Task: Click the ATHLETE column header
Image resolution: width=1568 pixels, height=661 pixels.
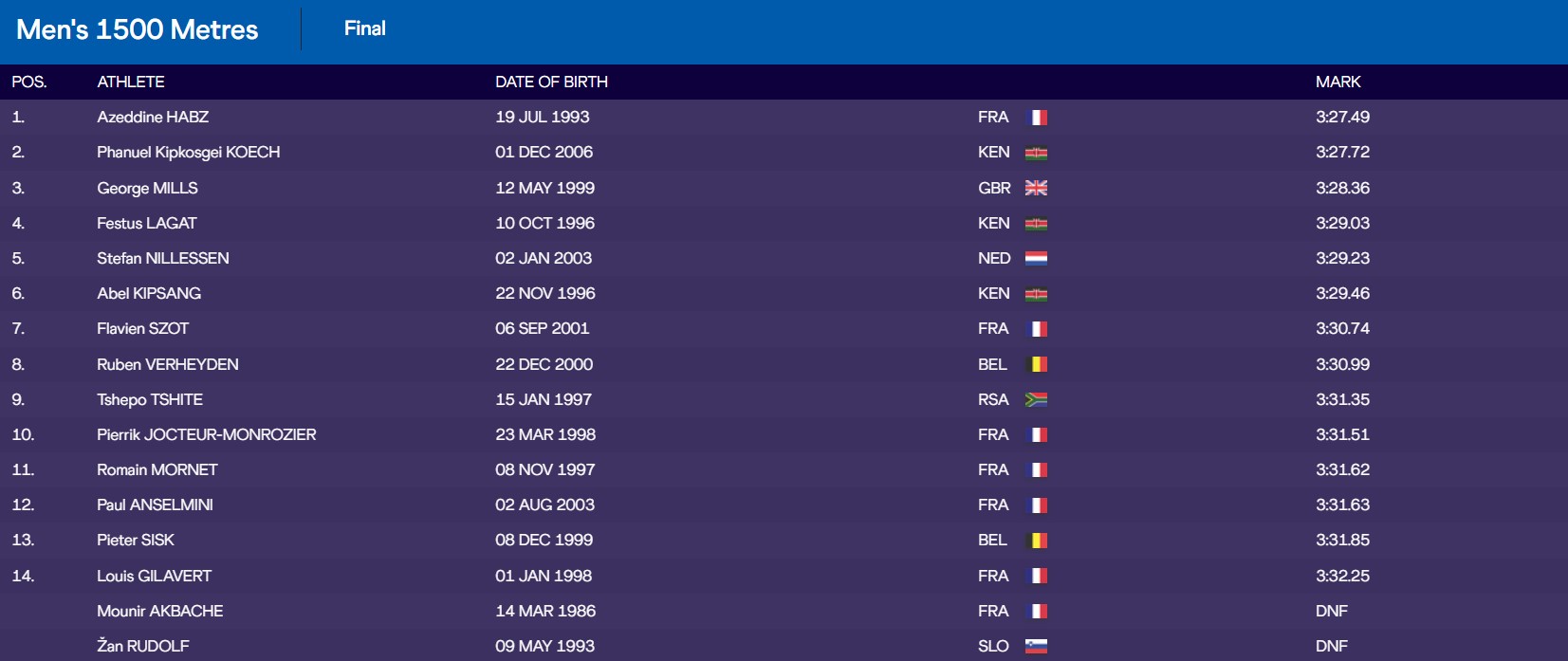Action: click(x=131, y=82)
